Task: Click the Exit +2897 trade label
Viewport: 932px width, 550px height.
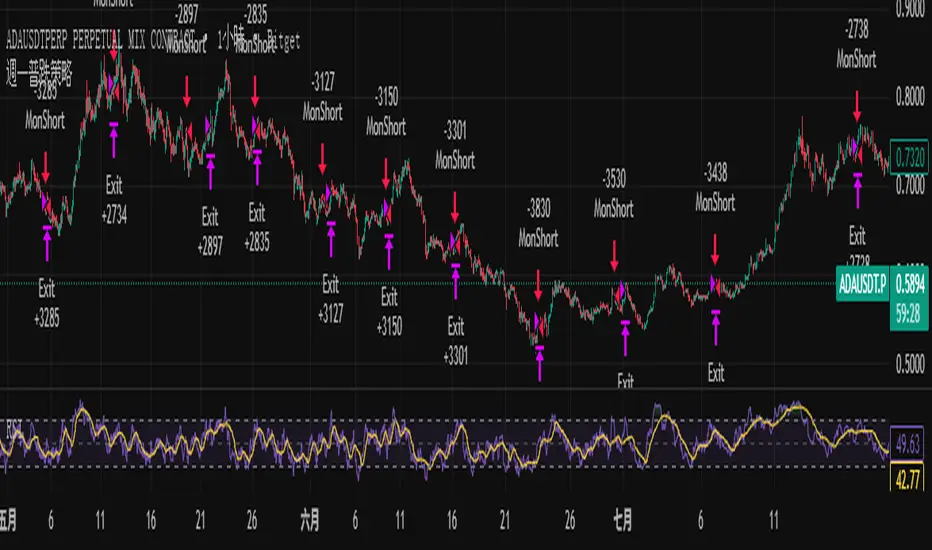Action: (x=210, y=231)
